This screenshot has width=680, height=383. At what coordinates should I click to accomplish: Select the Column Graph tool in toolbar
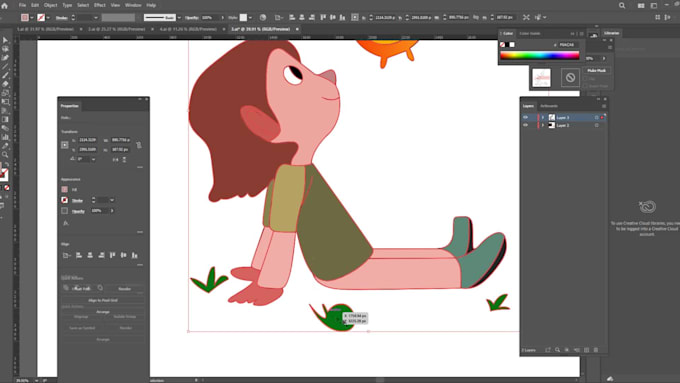[x=5, y=137]
